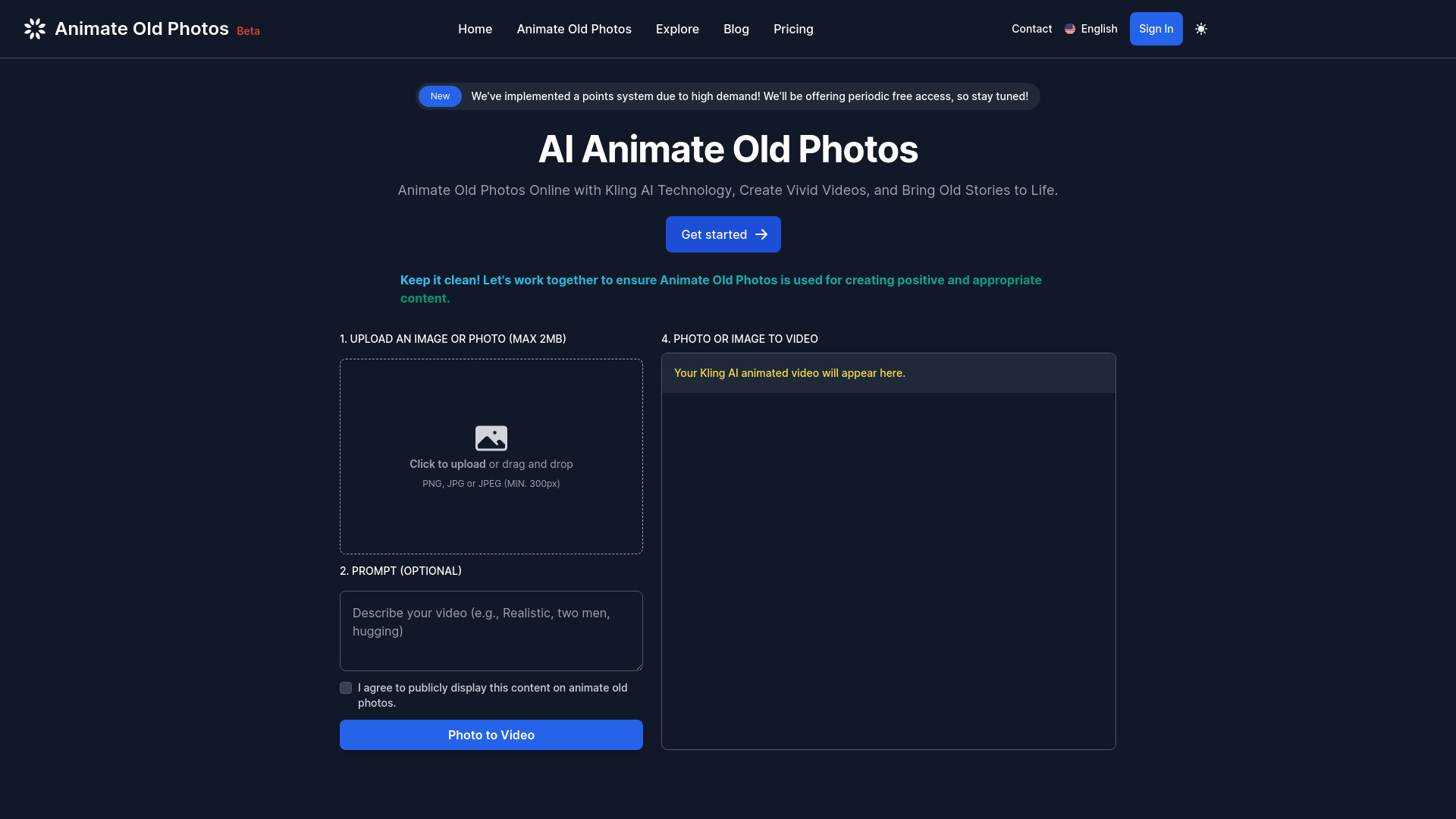The width and height of the screenshot is (1456, 819).
Task: Expand the English language dropdown
Action: [x=1090, y=28]
